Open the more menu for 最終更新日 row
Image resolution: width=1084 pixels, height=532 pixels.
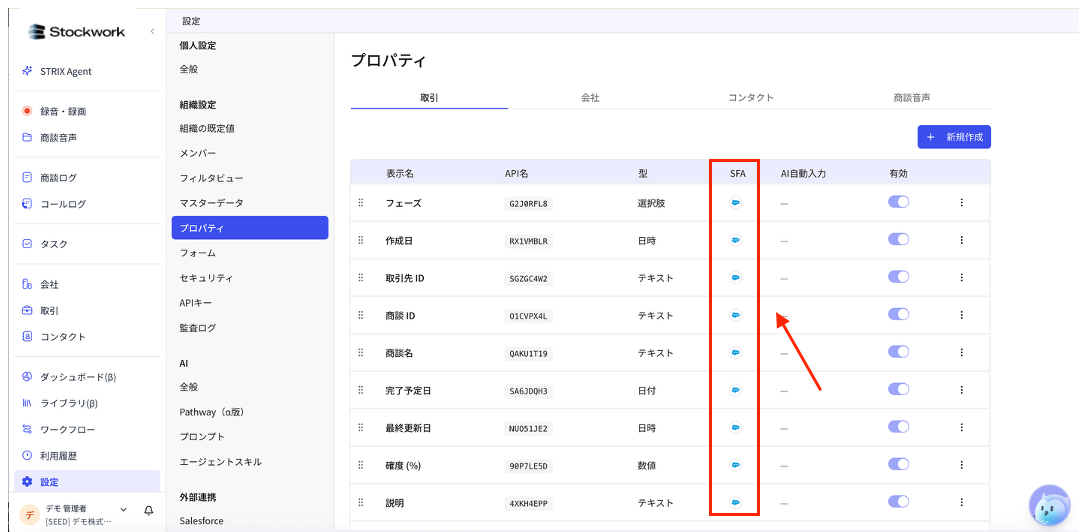pos(961,428)
